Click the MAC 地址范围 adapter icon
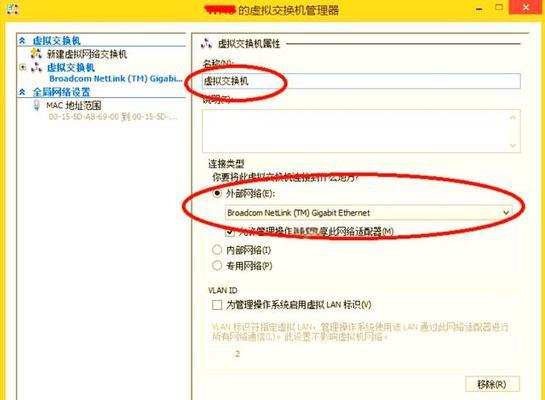545x400 pixels. pyautogui.click(x=36, y=105)
